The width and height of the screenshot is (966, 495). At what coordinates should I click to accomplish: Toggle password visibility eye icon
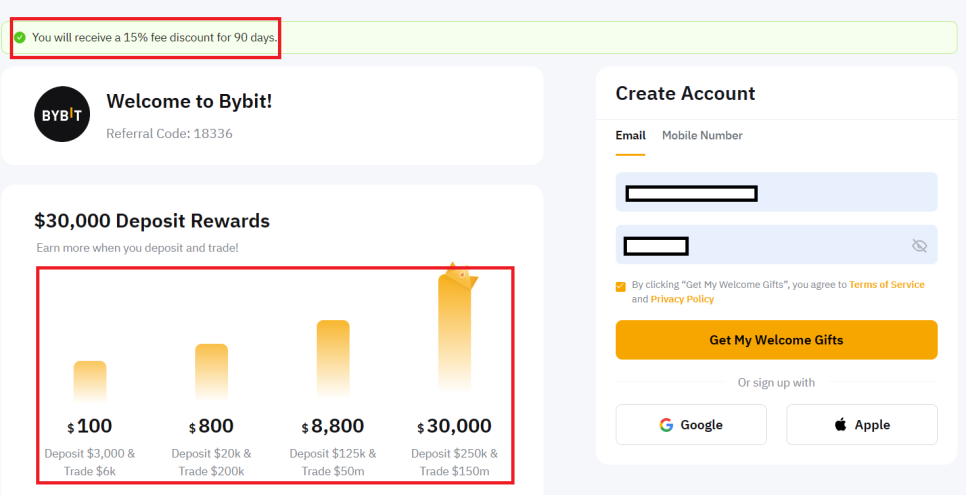click(x=919, y=246)
